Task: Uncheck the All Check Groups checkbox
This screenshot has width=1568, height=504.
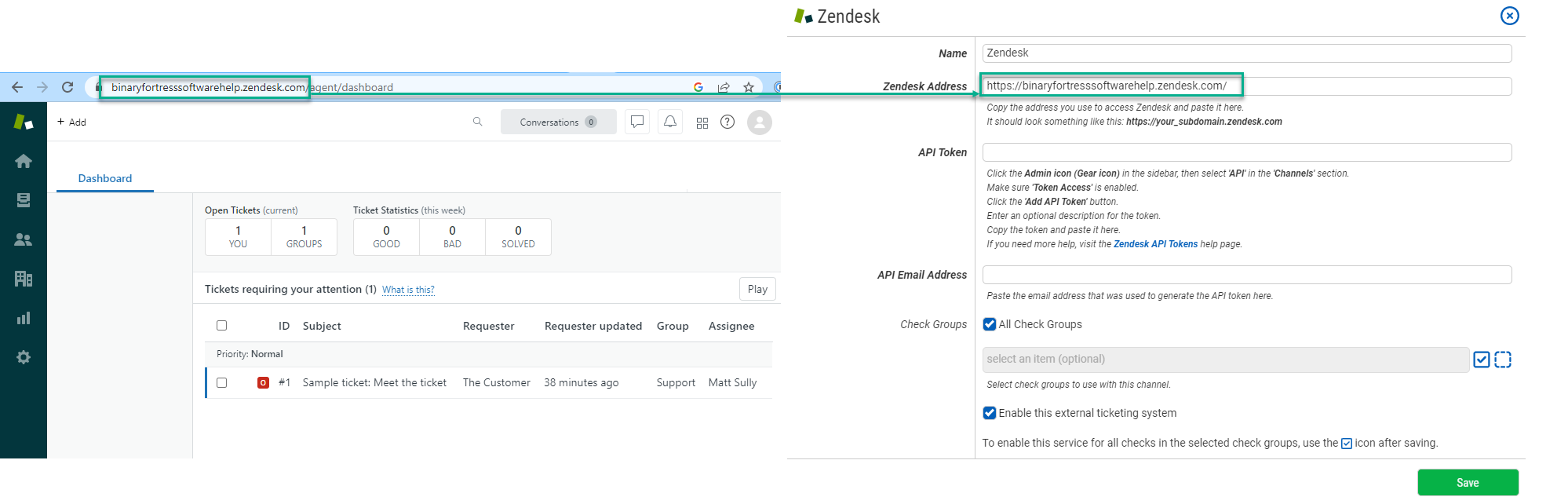Action: click(990, 324)
